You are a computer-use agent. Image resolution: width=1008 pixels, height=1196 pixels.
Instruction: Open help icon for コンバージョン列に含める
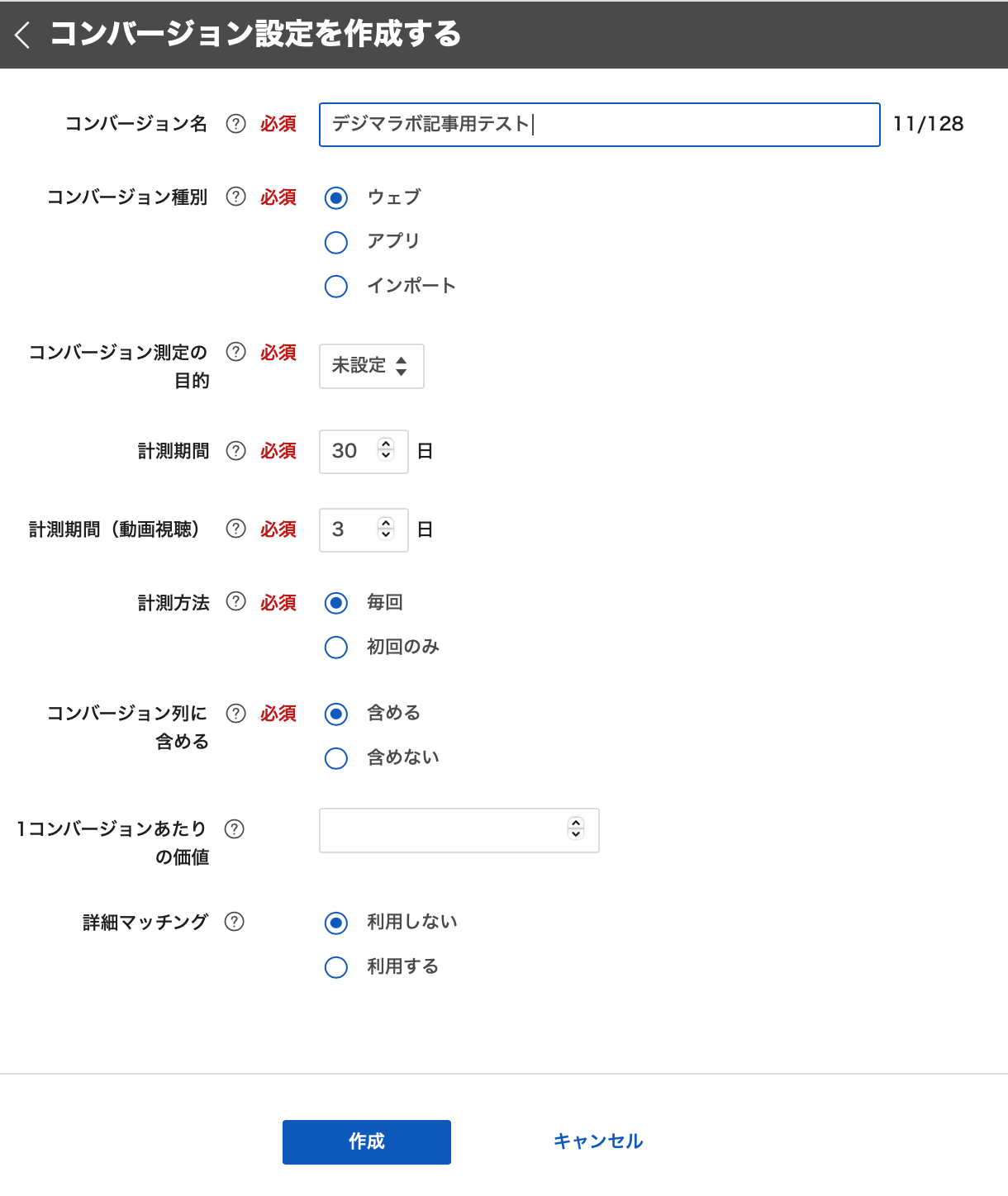[x=236, y=713]
